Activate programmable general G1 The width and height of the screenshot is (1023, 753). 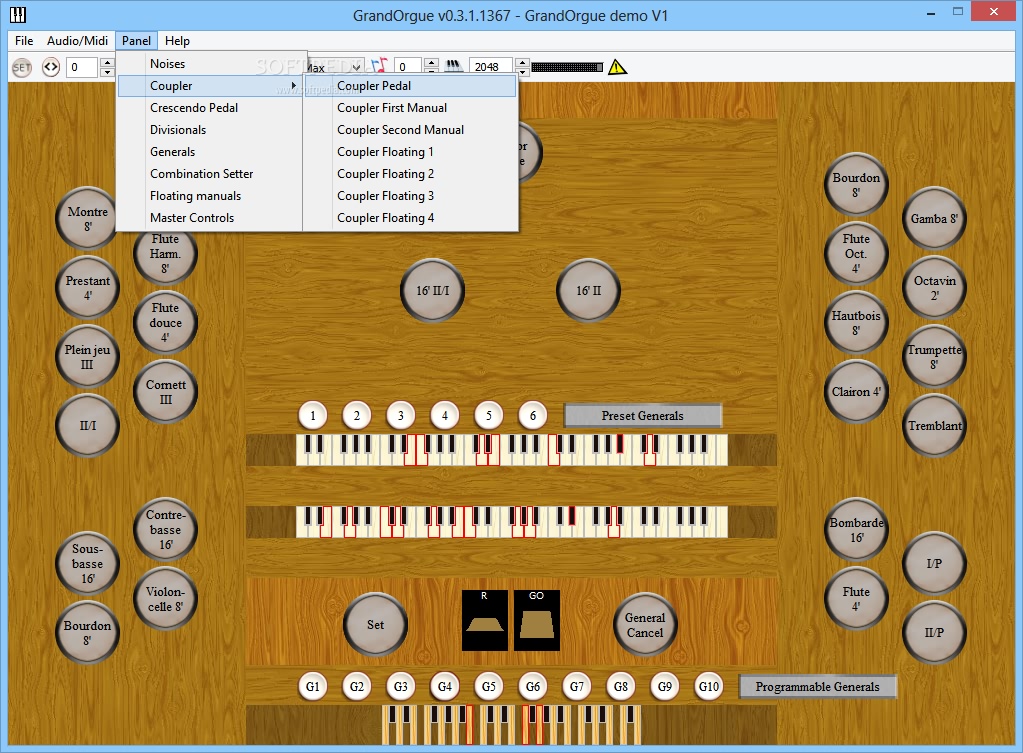tap(313, 686)
